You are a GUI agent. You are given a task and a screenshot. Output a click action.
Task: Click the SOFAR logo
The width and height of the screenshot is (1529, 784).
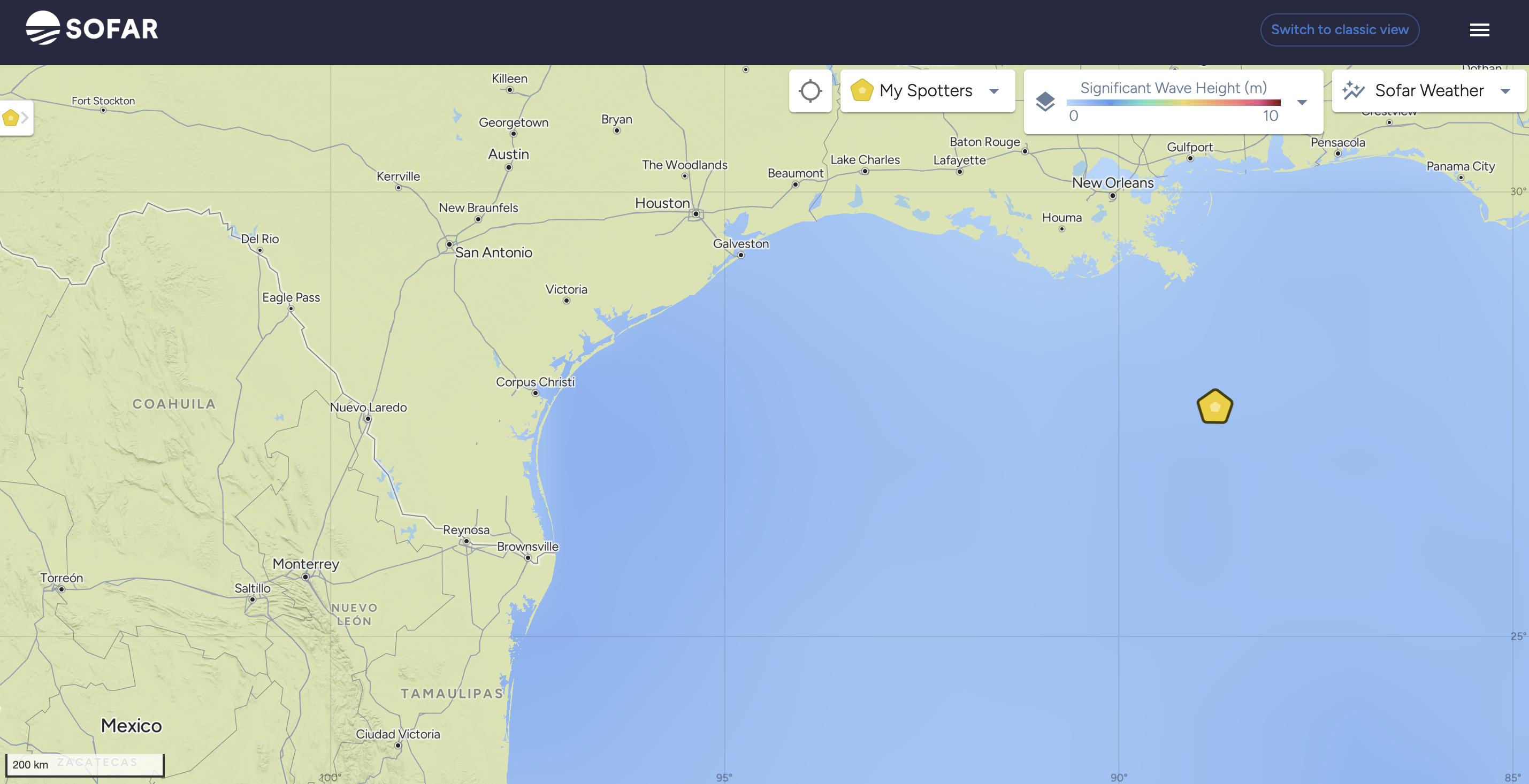click(92, 28)
